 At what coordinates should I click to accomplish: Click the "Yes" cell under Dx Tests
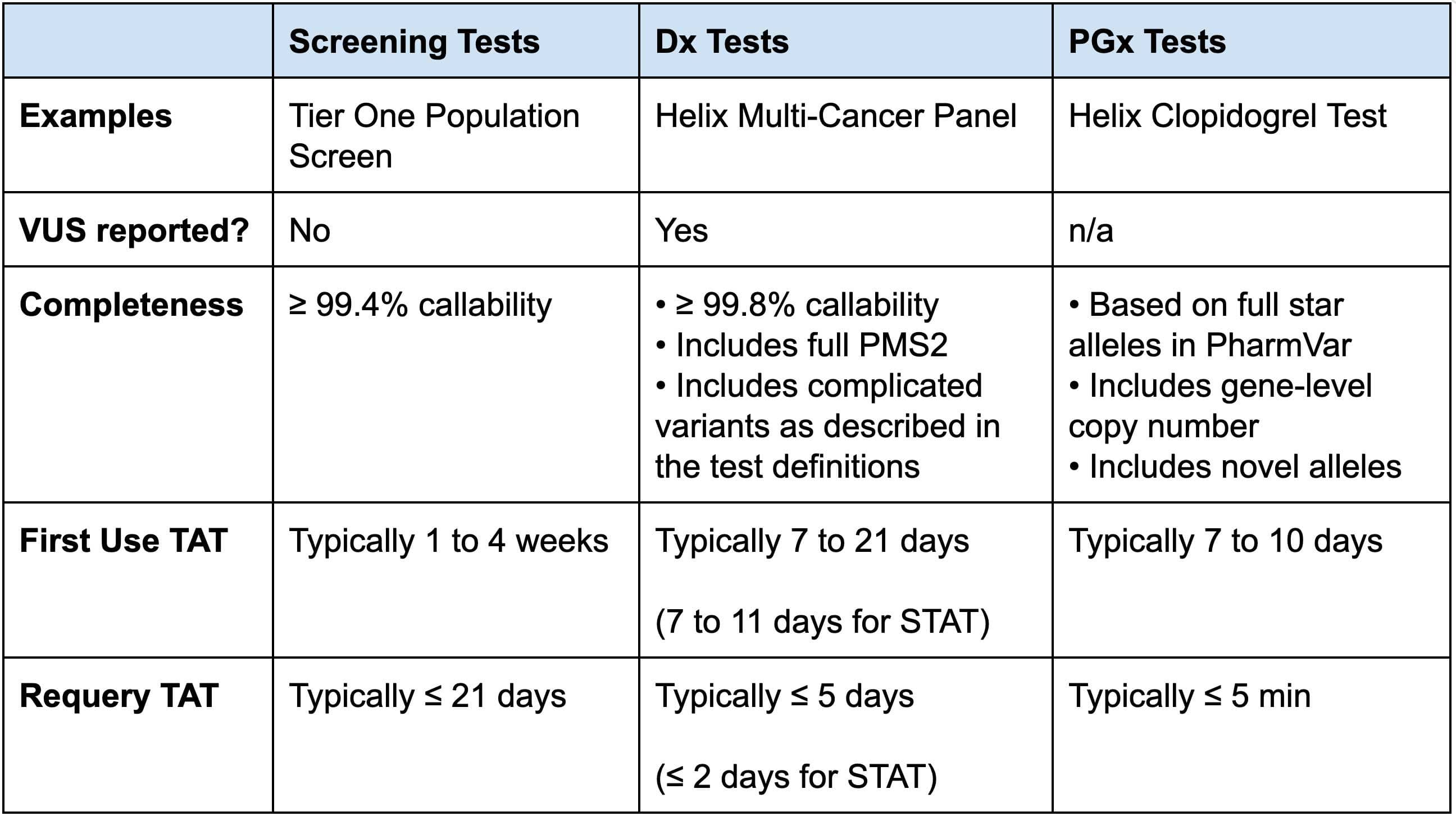(681, 231)
